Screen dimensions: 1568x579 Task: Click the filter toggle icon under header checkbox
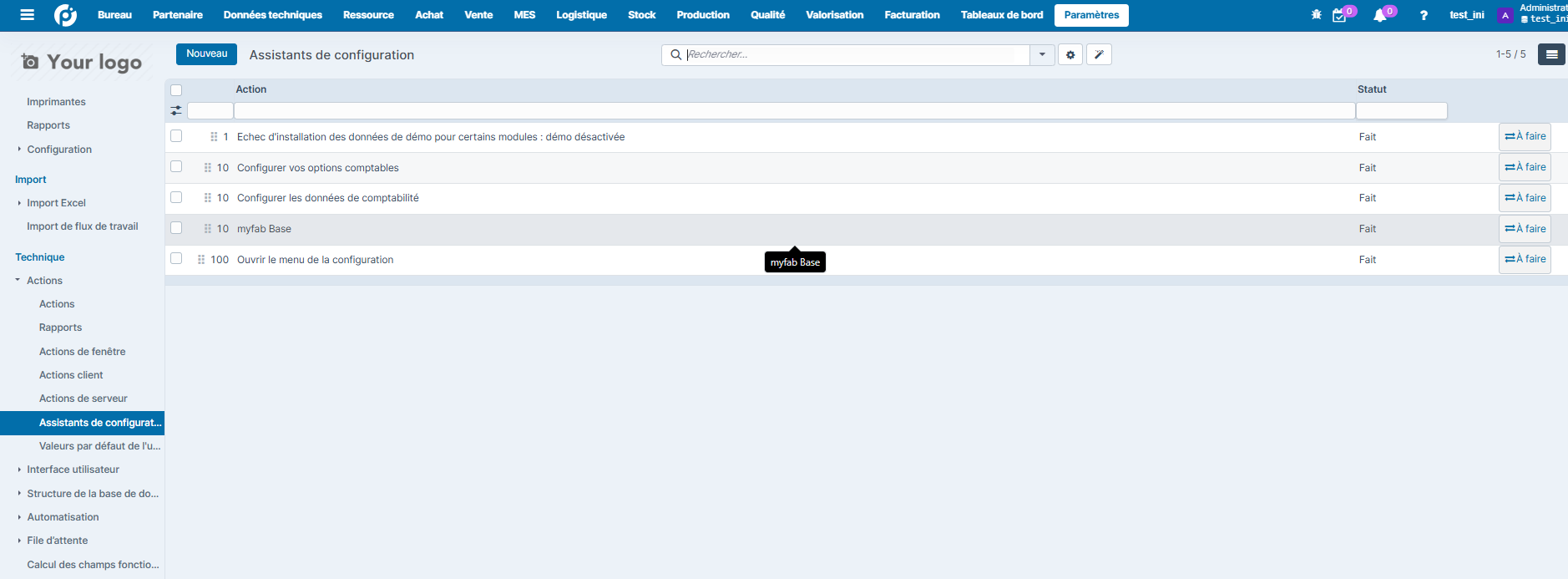[176, 110]
